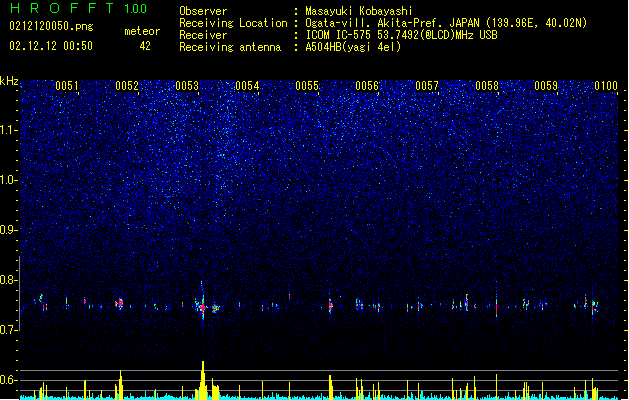This screenshot has height=400, width=629.
Task: Click the tallest yellow power peak after 0053
Action: pos(203,379)
